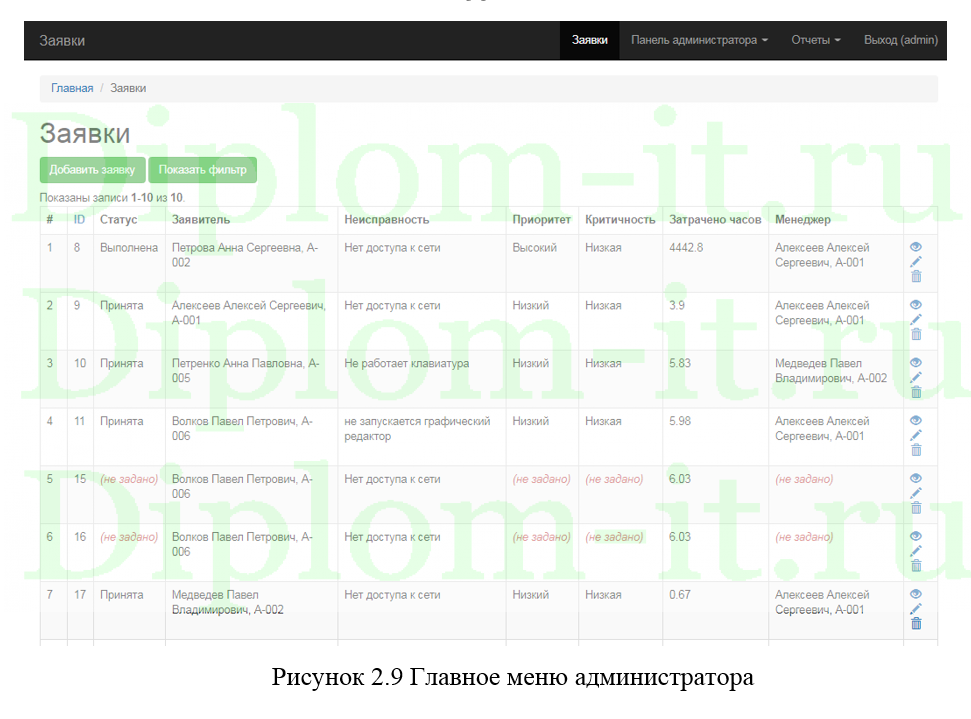
Task: Click the trash icon for request ID 16
Action: point(915,566)
